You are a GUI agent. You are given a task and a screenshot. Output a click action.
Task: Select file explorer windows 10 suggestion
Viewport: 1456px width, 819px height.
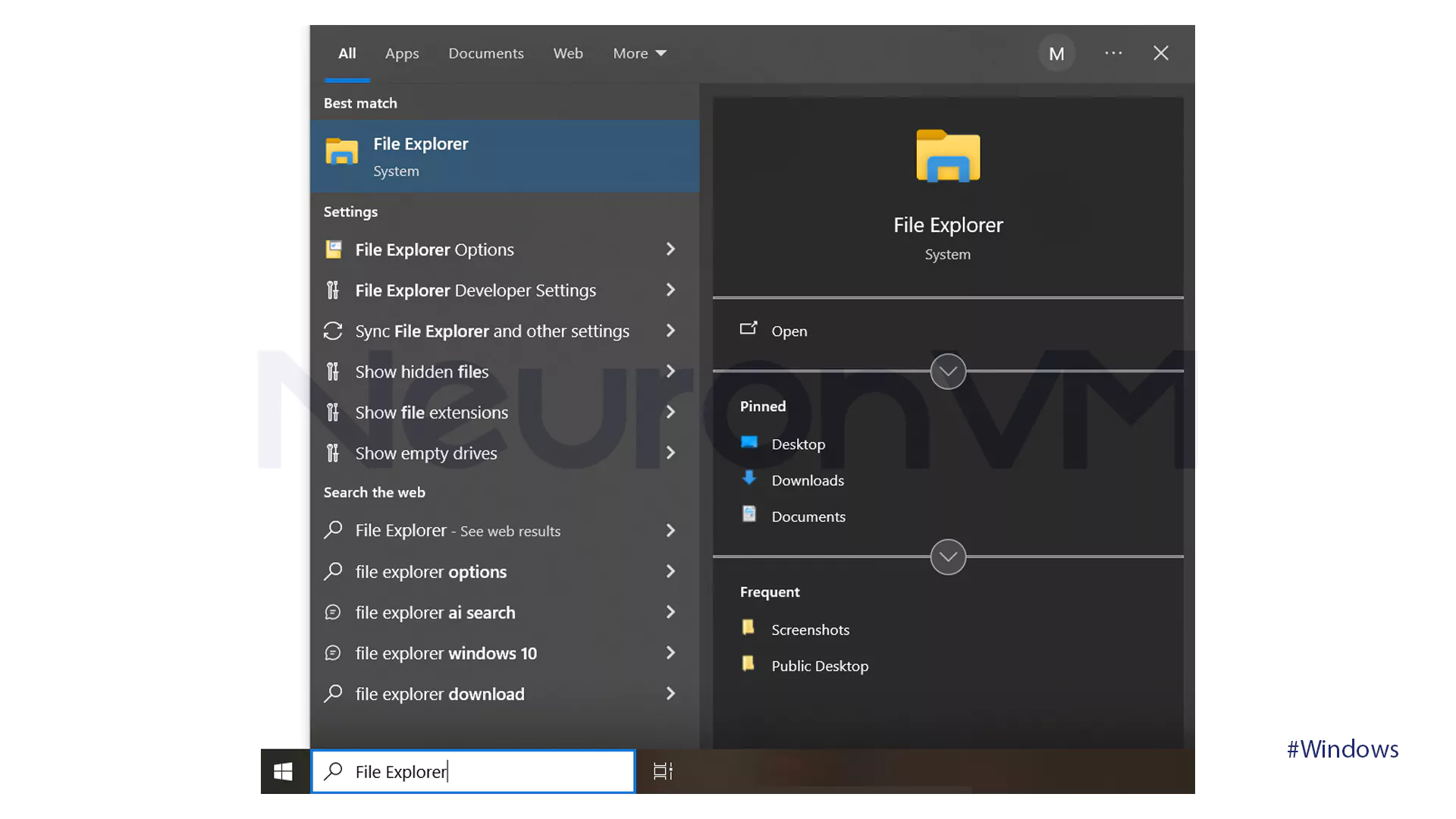pos(505,653)
